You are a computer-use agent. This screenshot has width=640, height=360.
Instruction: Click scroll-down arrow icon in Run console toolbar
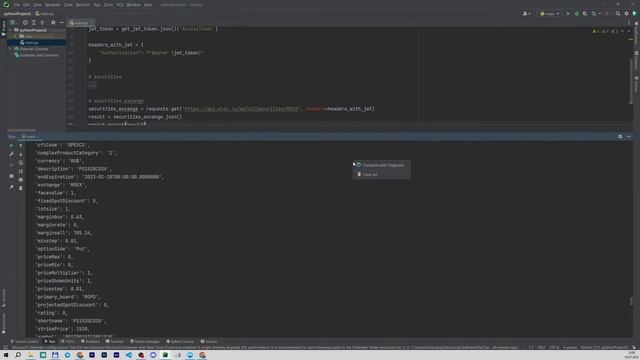point(21,154)
